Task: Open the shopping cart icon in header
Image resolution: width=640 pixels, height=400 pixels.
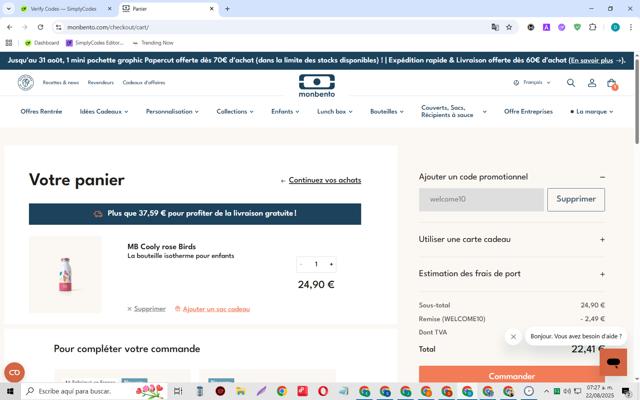Action: coord(611,84)
